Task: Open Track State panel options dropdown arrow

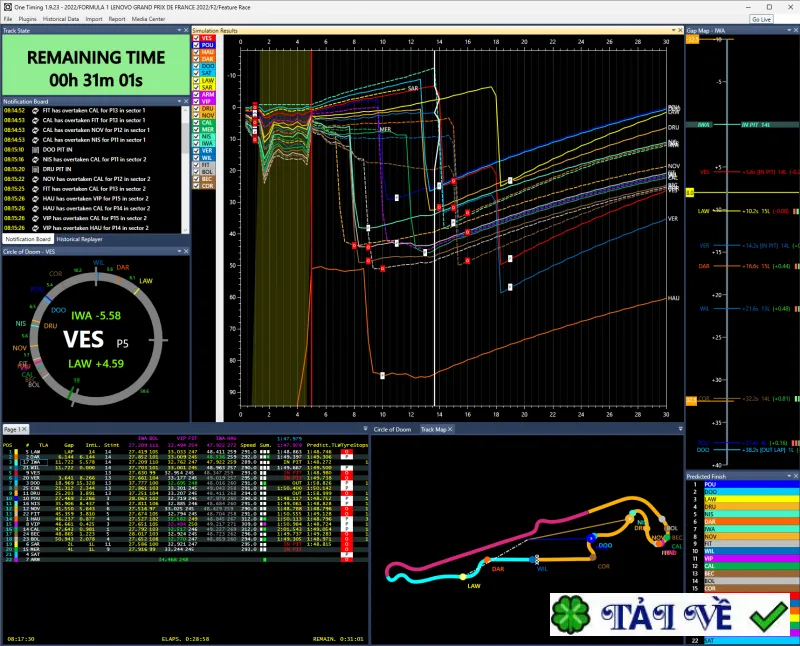Action: 179,31
